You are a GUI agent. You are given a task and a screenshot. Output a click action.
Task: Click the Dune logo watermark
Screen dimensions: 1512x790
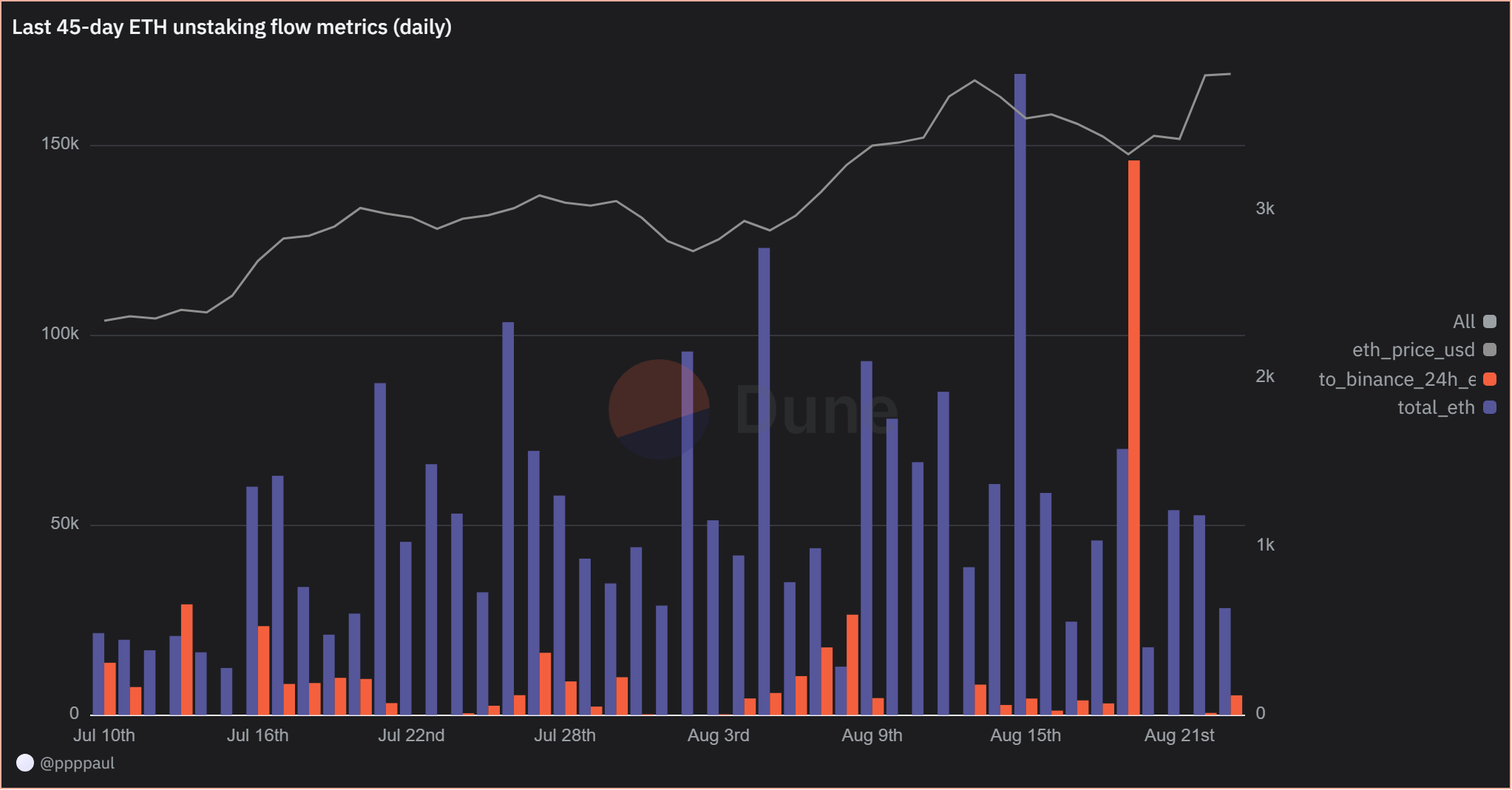[753, 409]
